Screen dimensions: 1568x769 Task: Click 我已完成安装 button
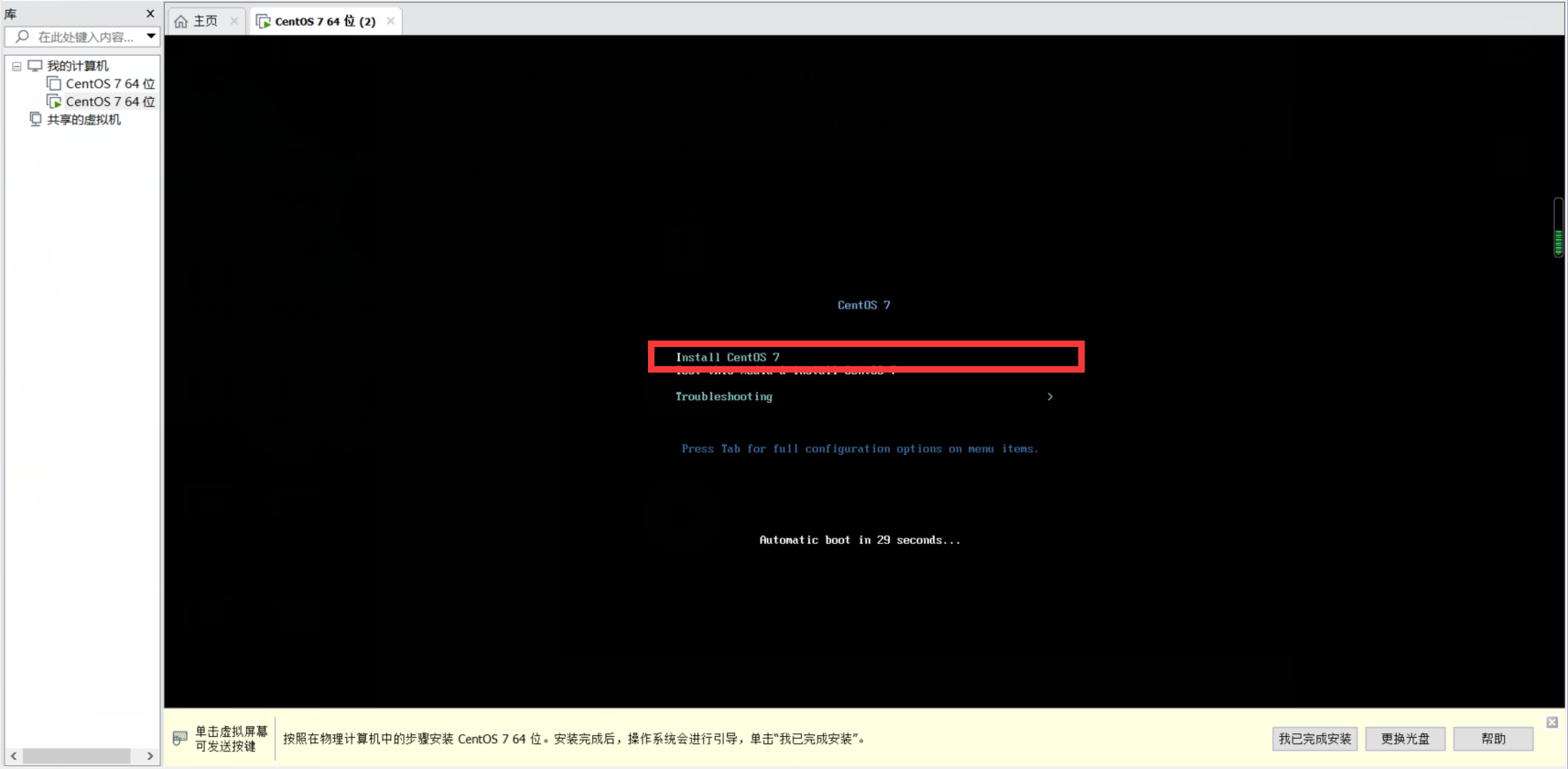coord(1314,739)
